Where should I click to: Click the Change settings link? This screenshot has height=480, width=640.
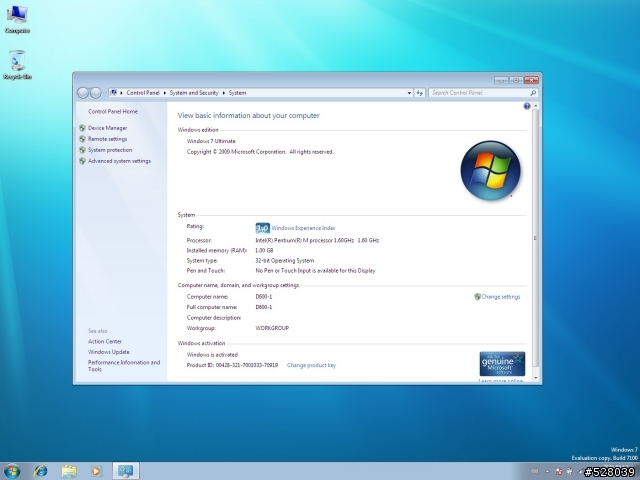(x=501, y=297)
